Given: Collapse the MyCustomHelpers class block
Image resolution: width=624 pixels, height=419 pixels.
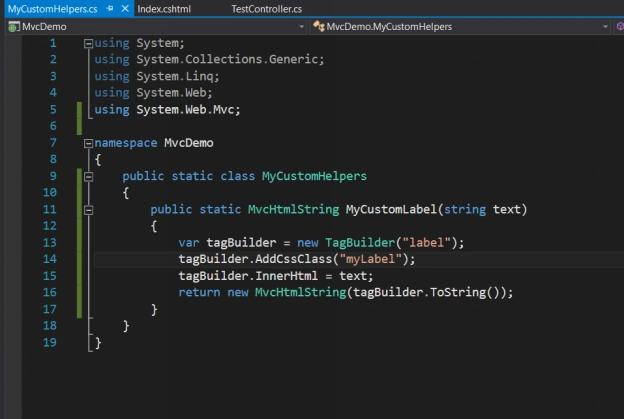Looking at the screenshot, I should coord(88,176).
